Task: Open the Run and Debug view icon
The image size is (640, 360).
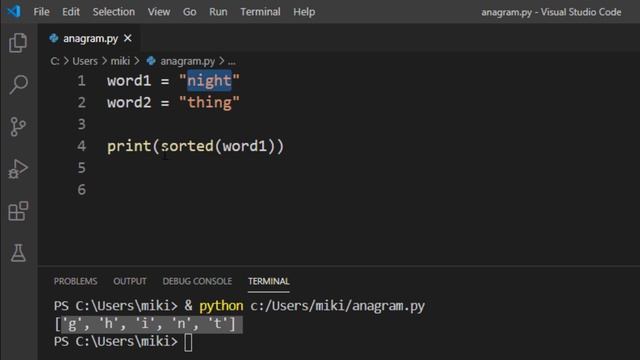Action: click(18, 169)
